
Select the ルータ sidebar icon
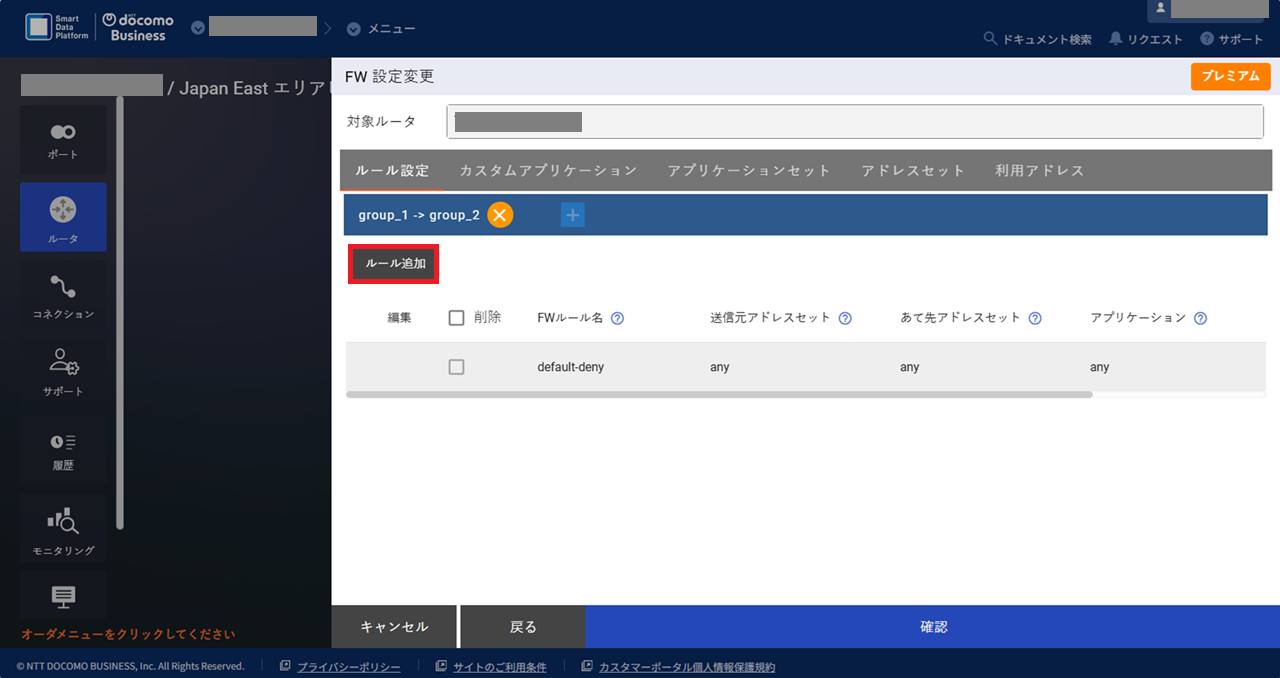[63, 217]
